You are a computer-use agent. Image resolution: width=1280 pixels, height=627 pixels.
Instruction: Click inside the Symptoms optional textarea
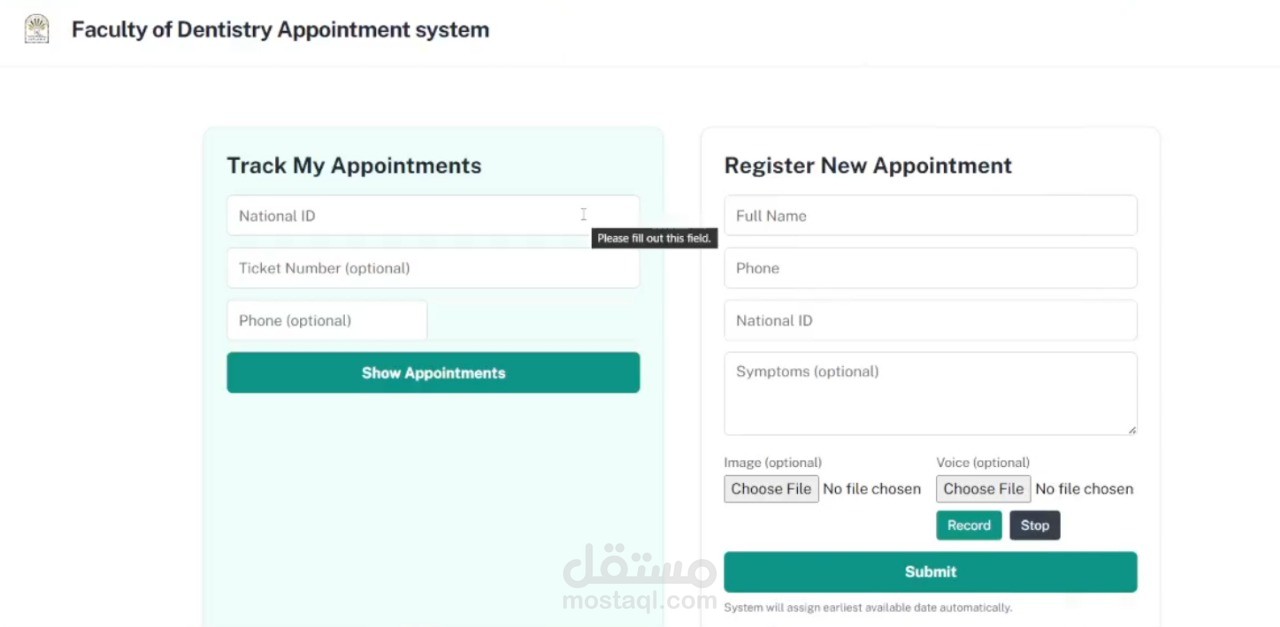pos(930,393)
